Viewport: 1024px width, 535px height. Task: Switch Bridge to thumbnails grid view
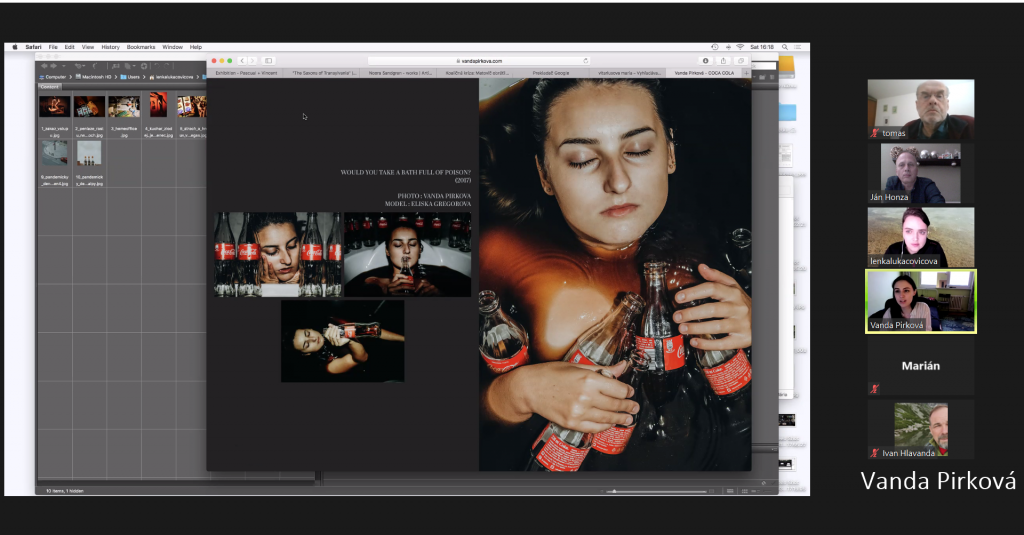(744, 491)
